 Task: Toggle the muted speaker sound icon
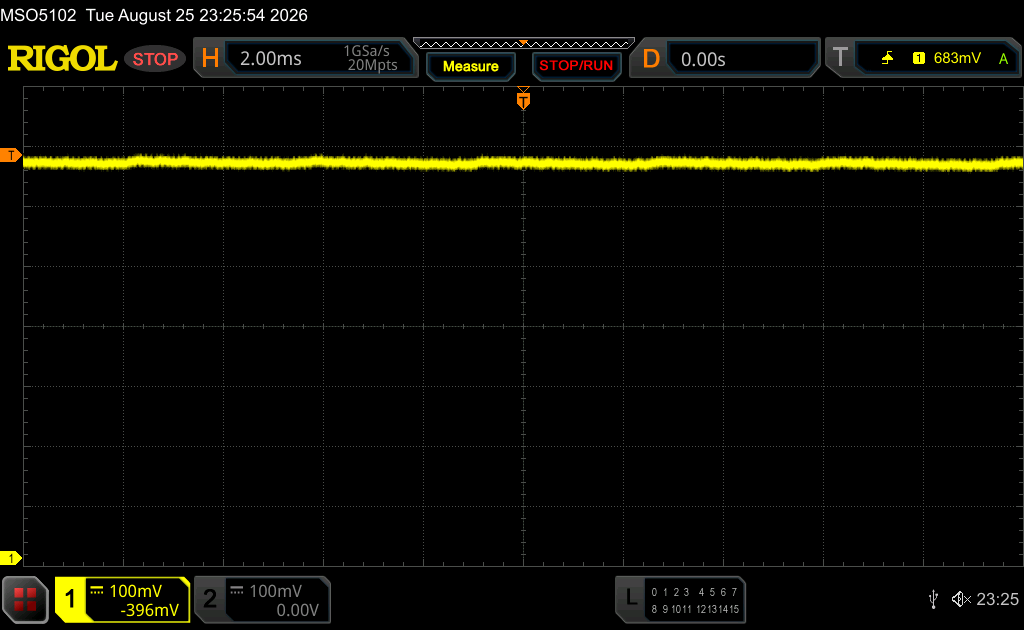pos(961,599)
